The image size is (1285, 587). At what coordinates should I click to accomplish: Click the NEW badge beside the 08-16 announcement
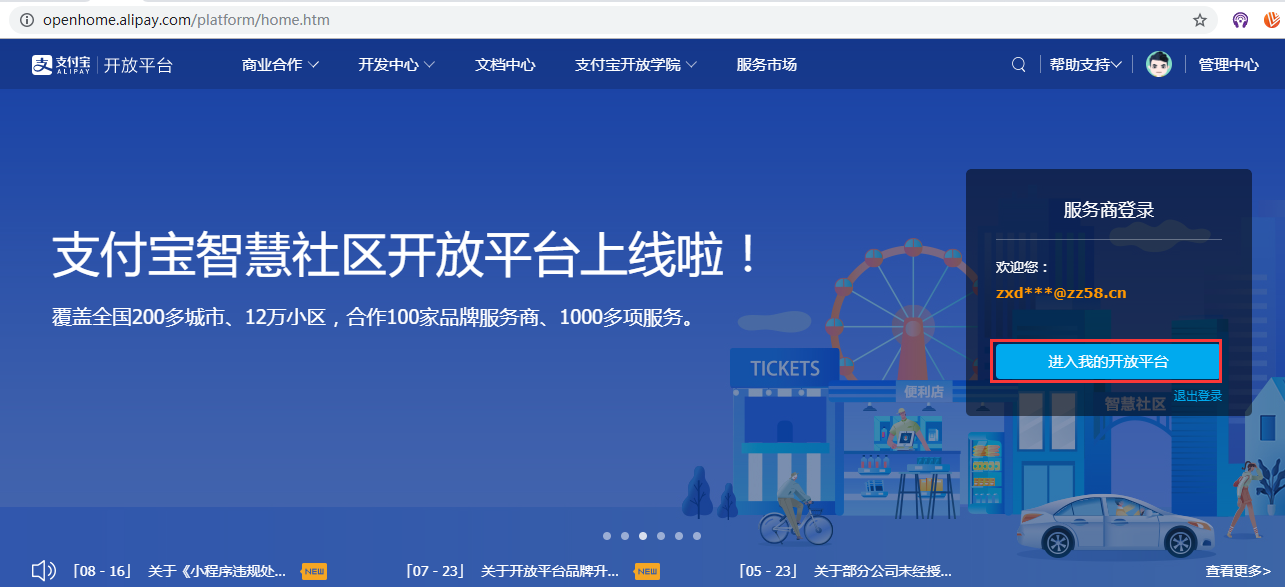pos(313,570)
